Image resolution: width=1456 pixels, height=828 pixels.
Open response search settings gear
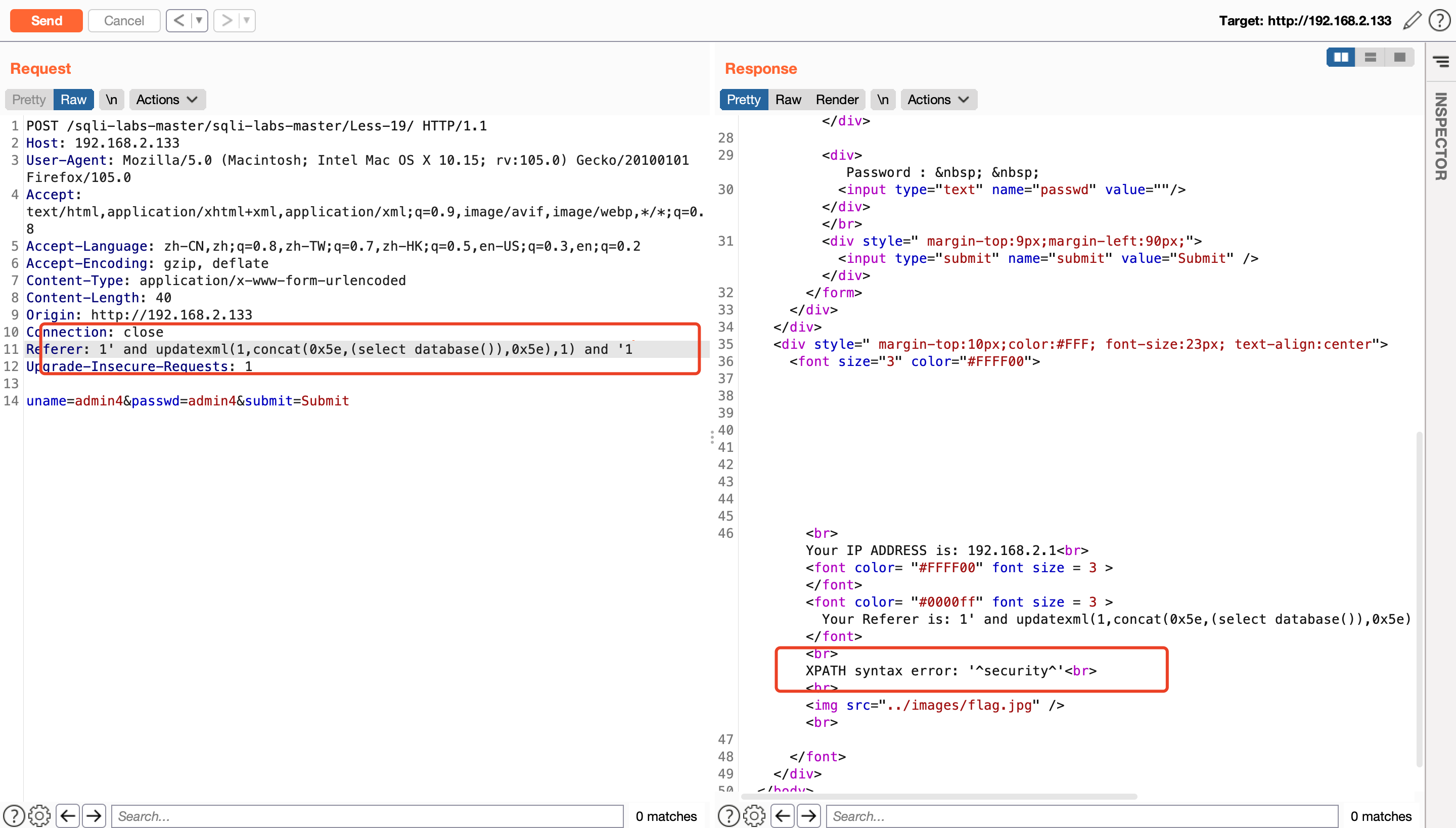tap(754, 816)
